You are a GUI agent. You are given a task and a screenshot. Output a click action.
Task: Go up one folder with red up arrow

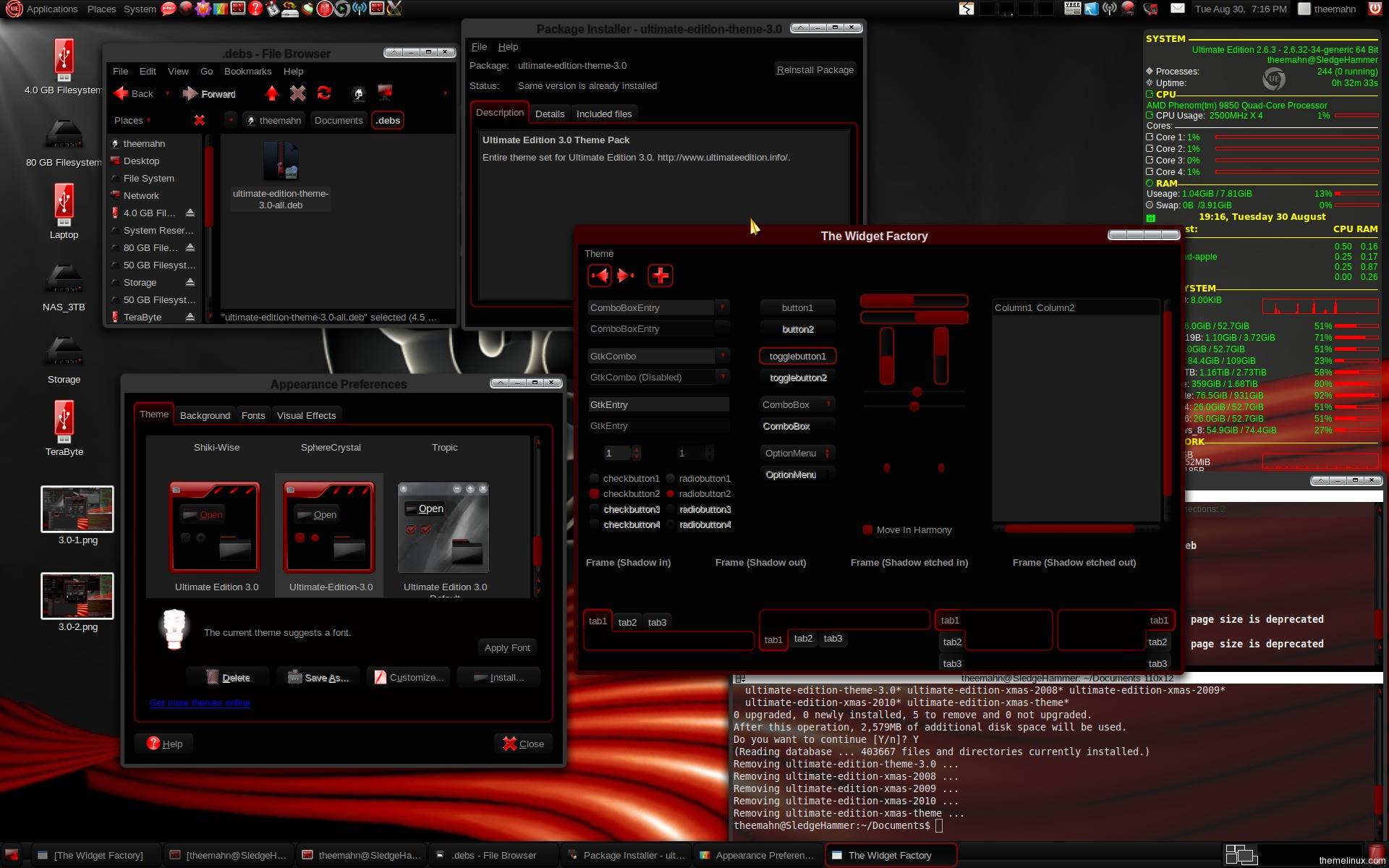click(271, 93)
